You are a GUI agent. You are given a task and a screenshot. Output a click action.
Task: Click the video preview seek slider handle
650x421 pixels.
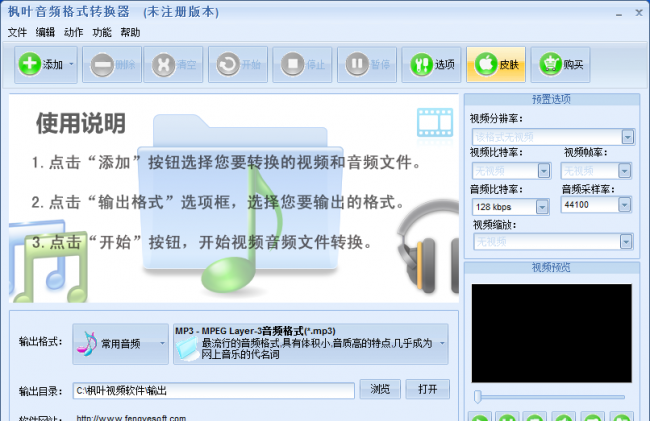coord(478,397)
